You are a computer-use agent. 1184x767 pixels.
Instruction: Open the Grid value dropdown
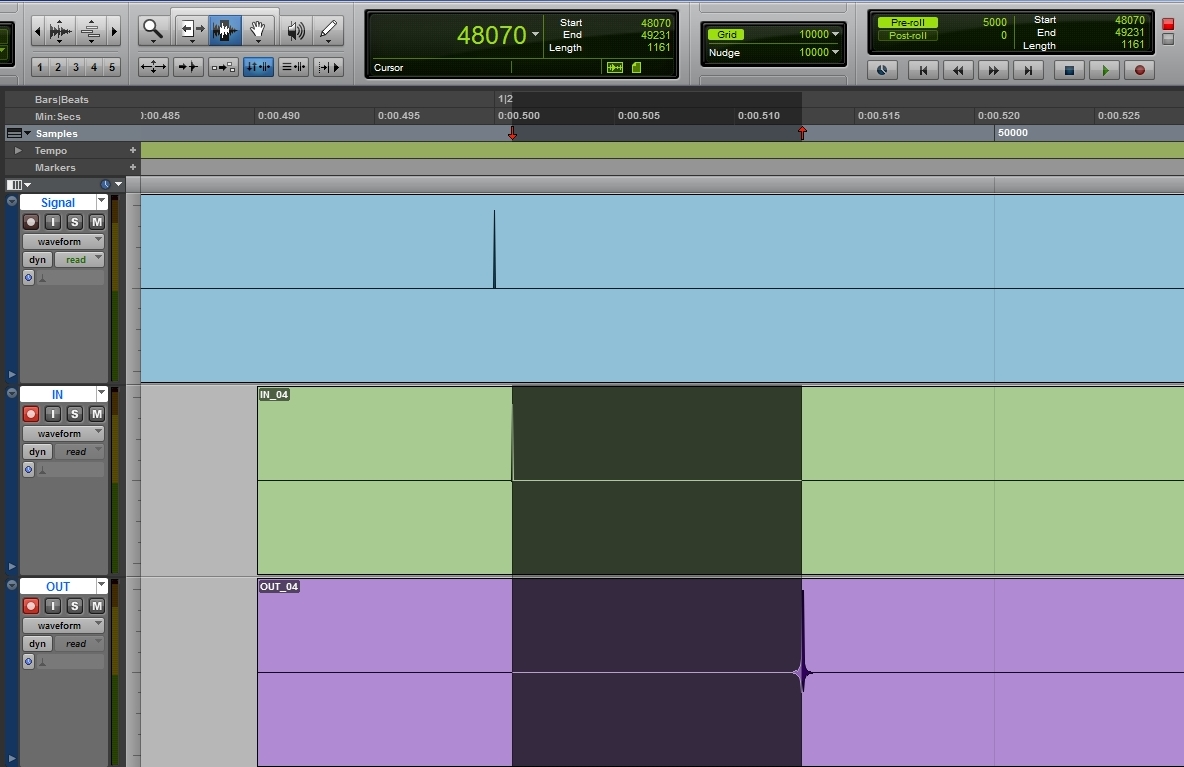pos(835,34)
